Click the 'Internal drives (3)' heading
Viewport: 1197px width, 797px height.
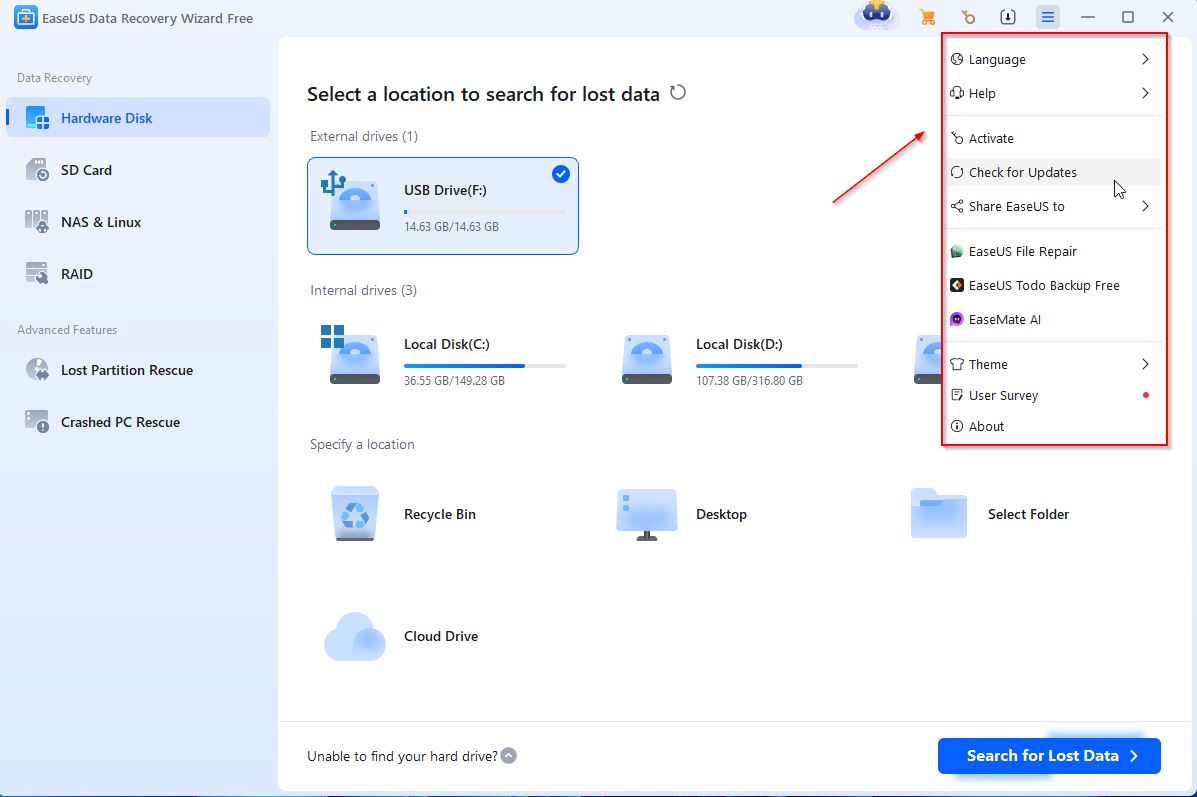[x=363, y=290]
